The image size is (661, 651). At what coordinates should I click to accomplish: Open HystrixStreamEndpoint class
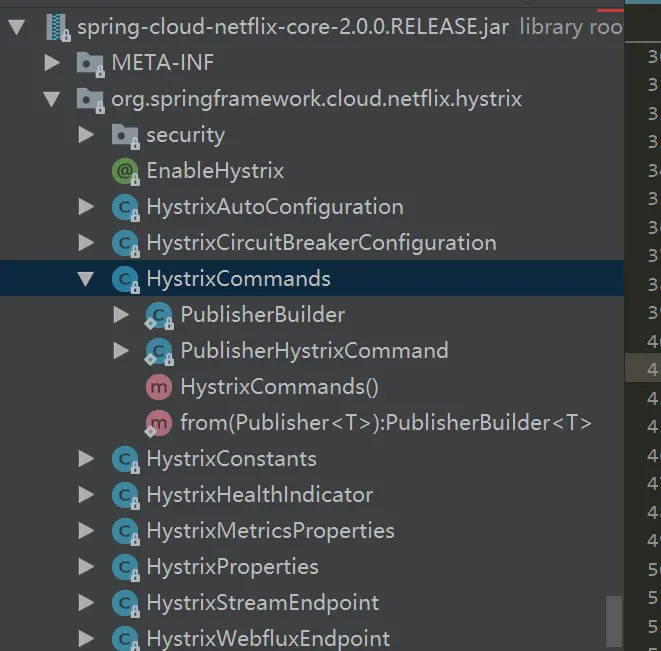pyautogui.click(x=263, y=603)
